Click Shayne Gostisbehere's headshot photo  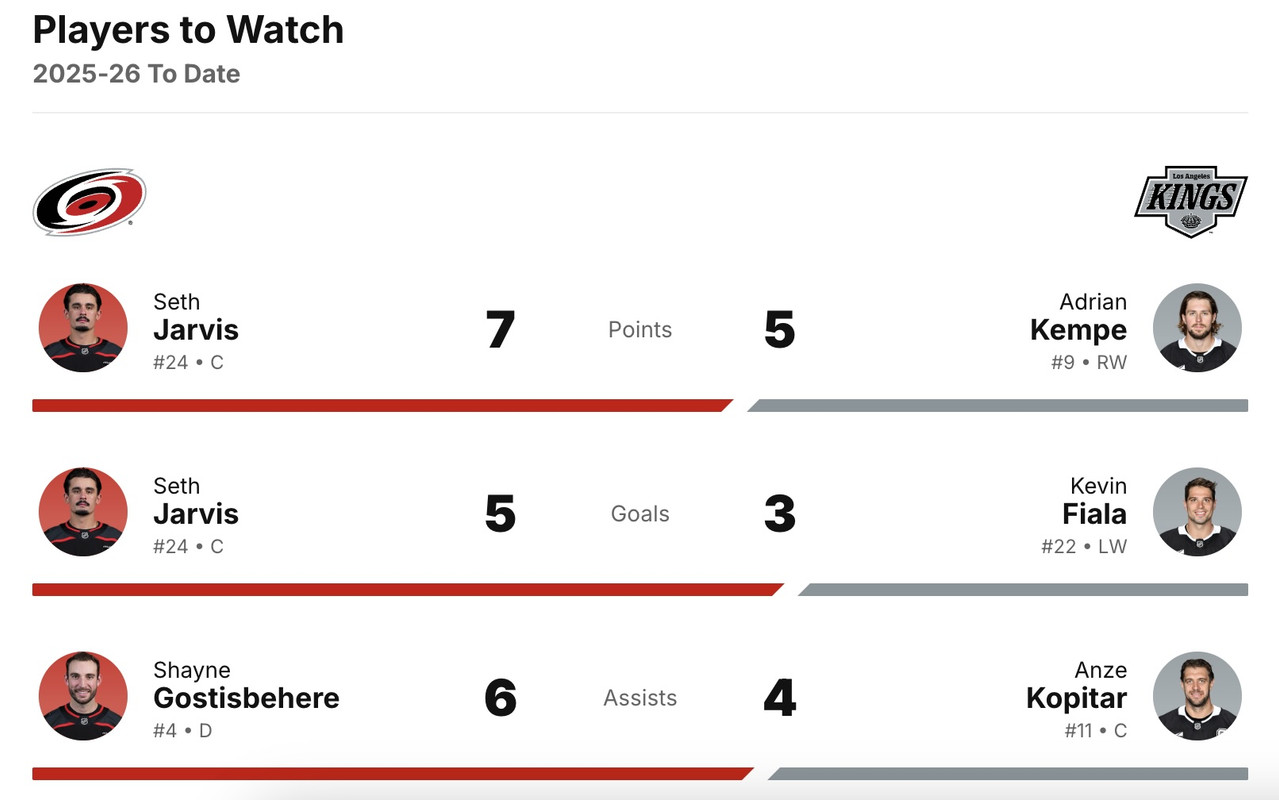pos(83,696)
